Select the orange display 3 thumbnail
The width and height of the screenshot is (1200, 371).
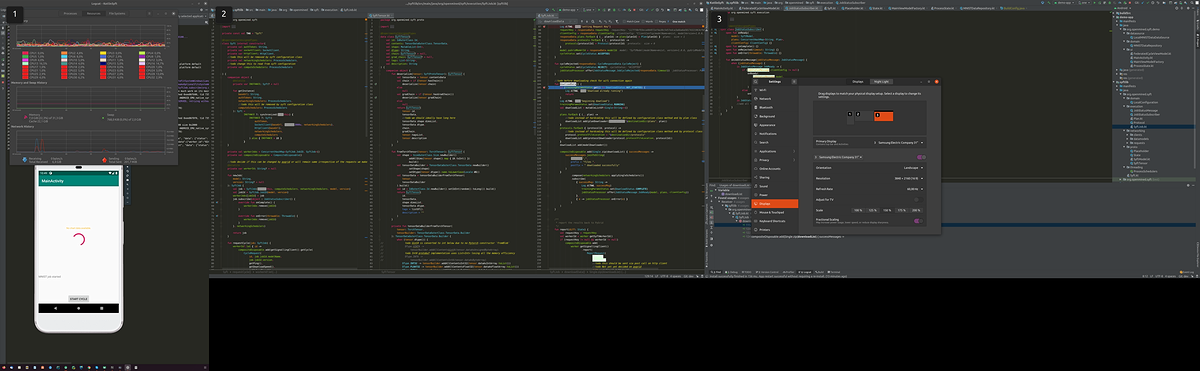point(883,116)
